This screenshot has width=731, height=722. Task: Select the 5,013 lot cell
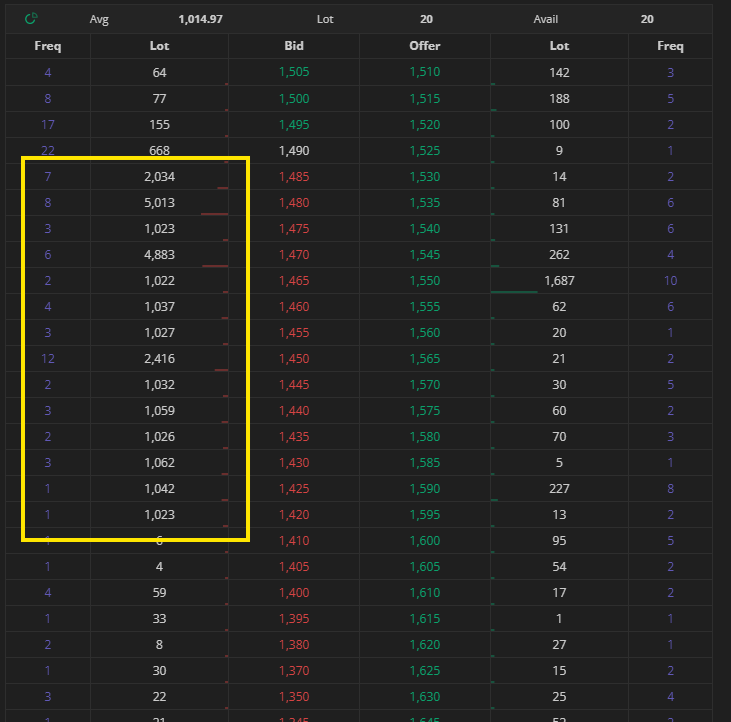coord(159,203)
